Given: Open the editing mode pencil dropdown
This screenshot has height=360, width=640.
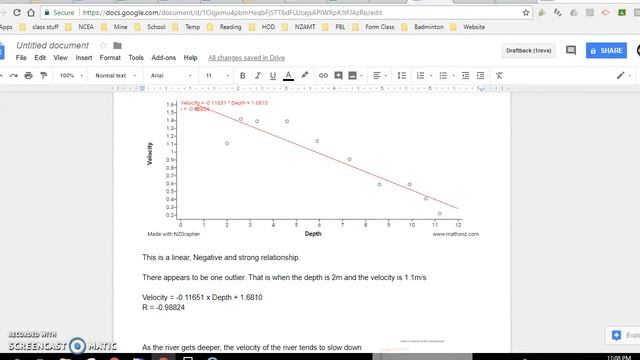Looking at the screenshot, I should click(624, 76).
